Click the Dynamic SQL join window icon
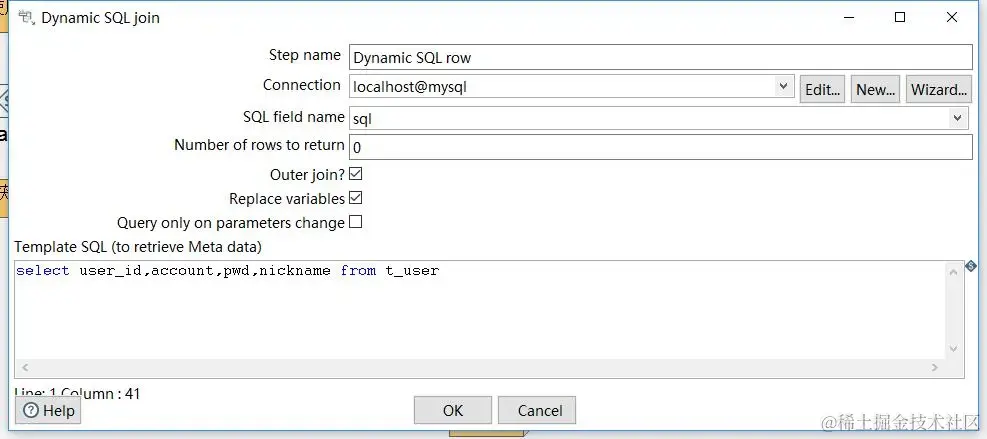 click(x=26, y=18)
